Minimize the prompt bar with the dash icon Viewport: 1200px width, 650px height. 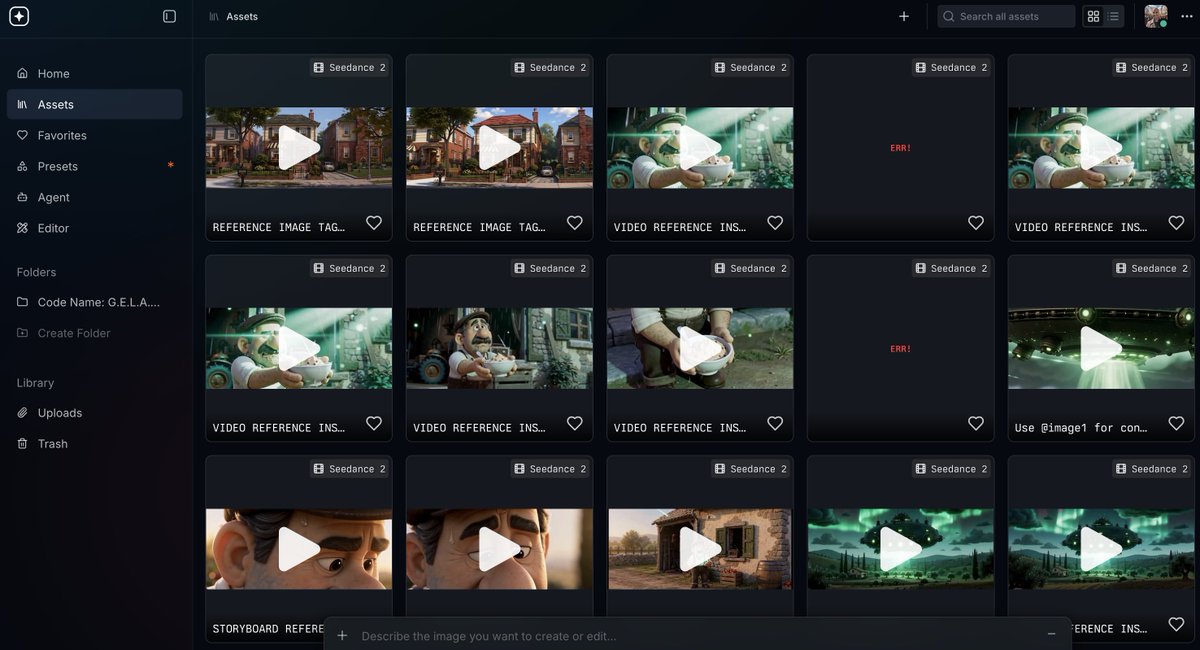point(1051,634)
